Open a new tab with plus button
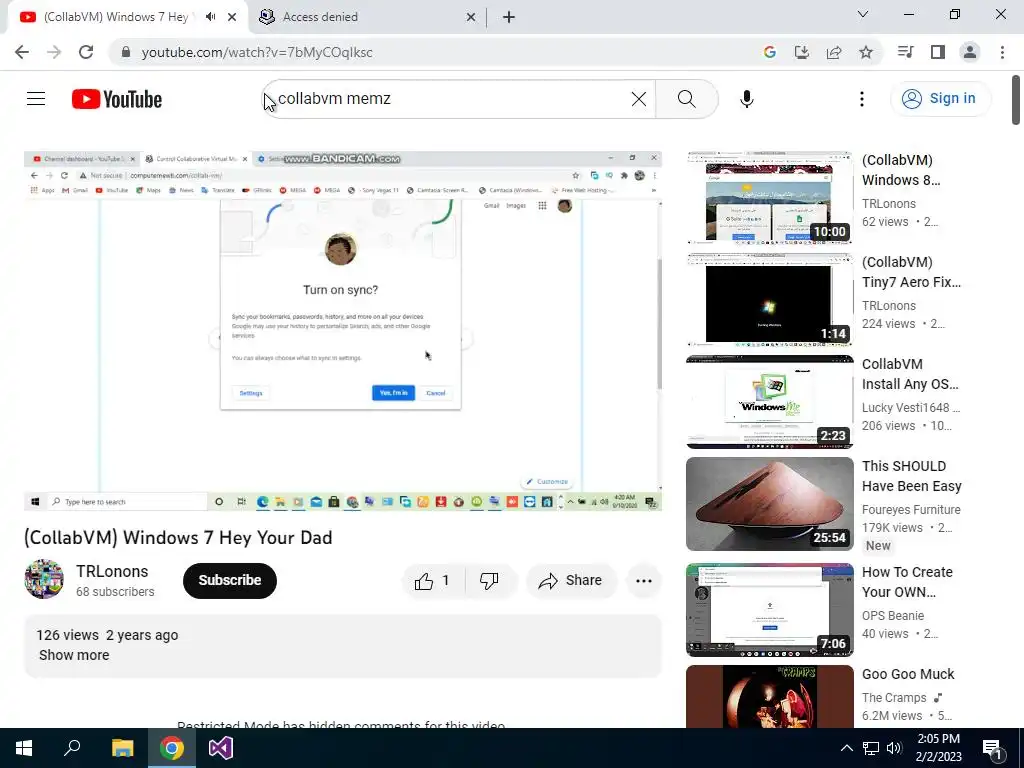The height and width of the screenshot is (768, 1024). click(509, 17)
